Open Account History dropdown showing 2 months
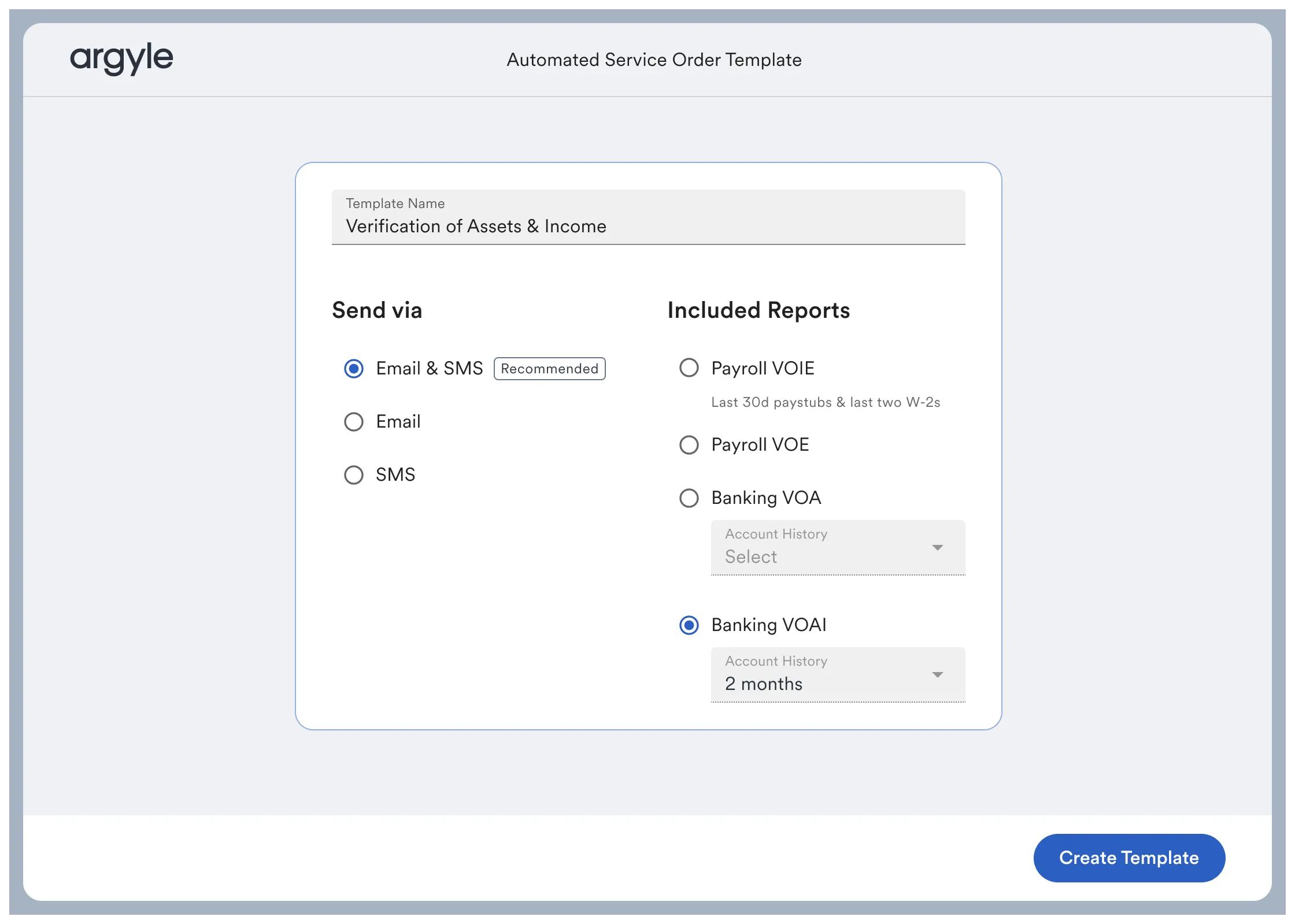Viewport: 1295px width, 924px height. (x=838, y=674)
